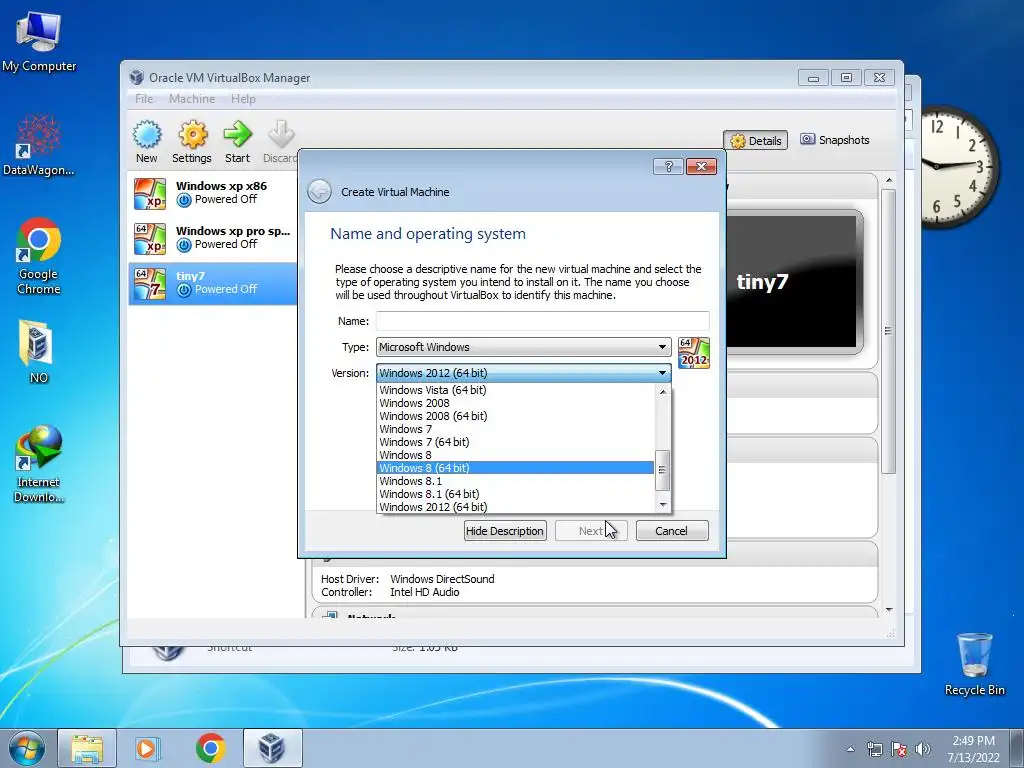Click the Hide Description button
This screenshot has height=768, width=1024.
(x=505, y=531)
